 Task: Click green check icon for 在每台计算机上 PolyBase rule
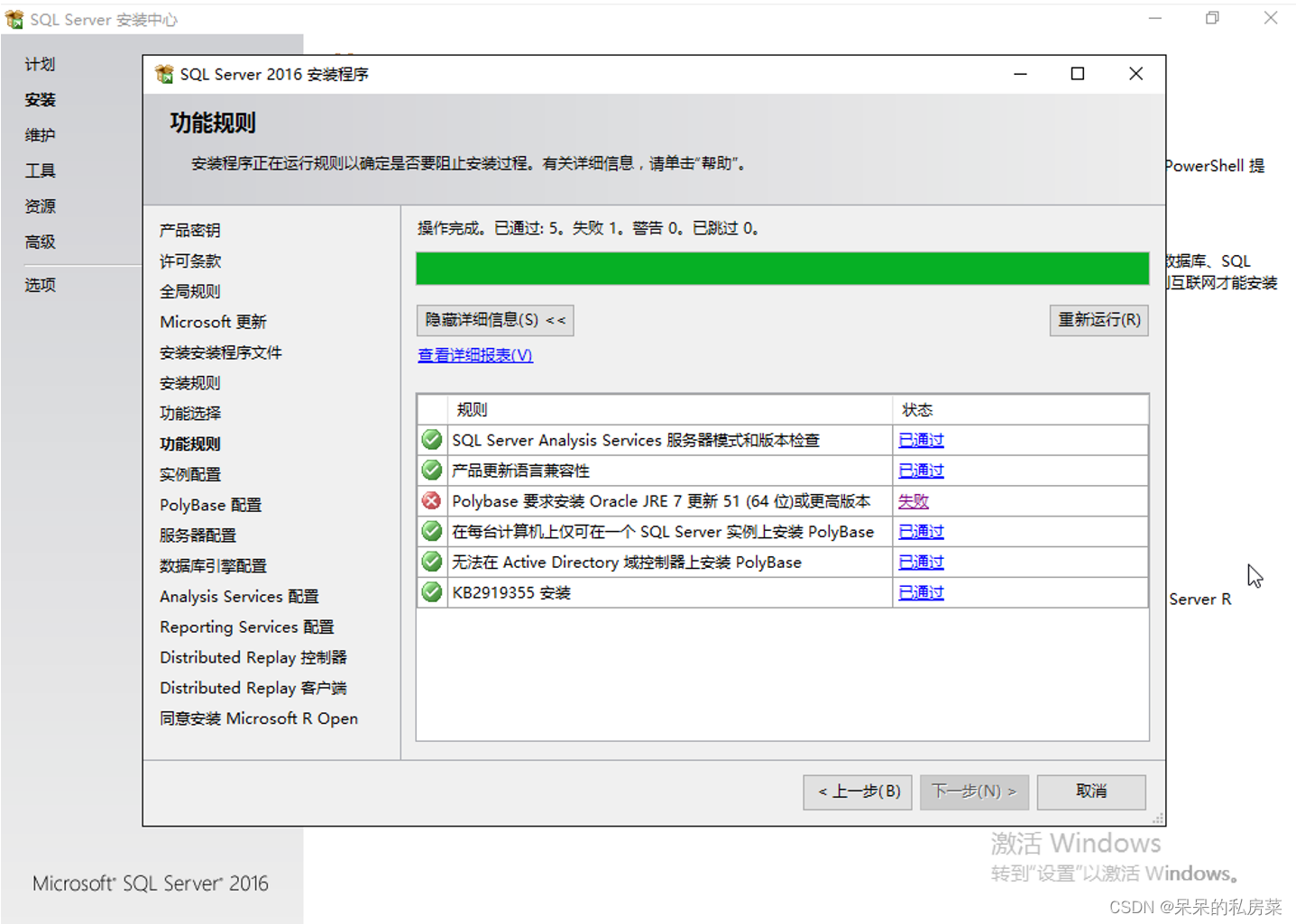(432, 532)
